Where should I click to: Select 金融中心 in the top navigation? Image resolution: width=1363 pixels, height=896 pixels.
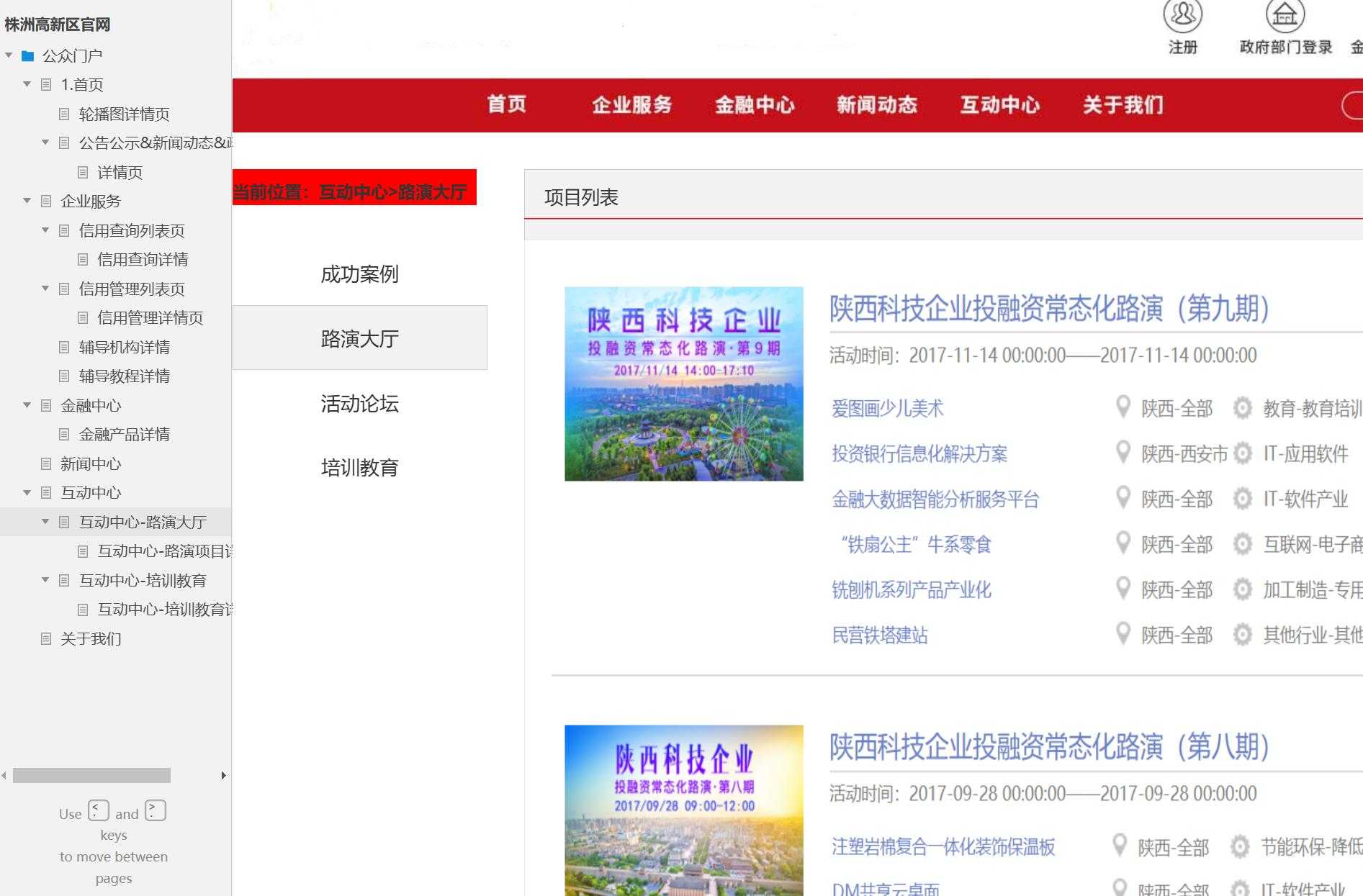coord(755,105)
